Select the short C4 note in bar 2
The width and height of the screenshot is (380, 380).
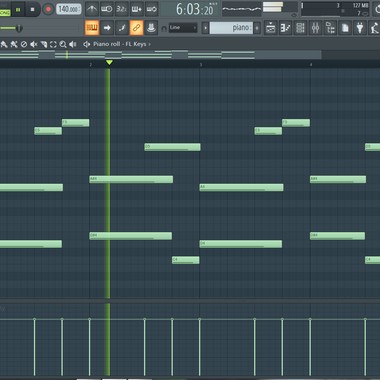point(186,260)
